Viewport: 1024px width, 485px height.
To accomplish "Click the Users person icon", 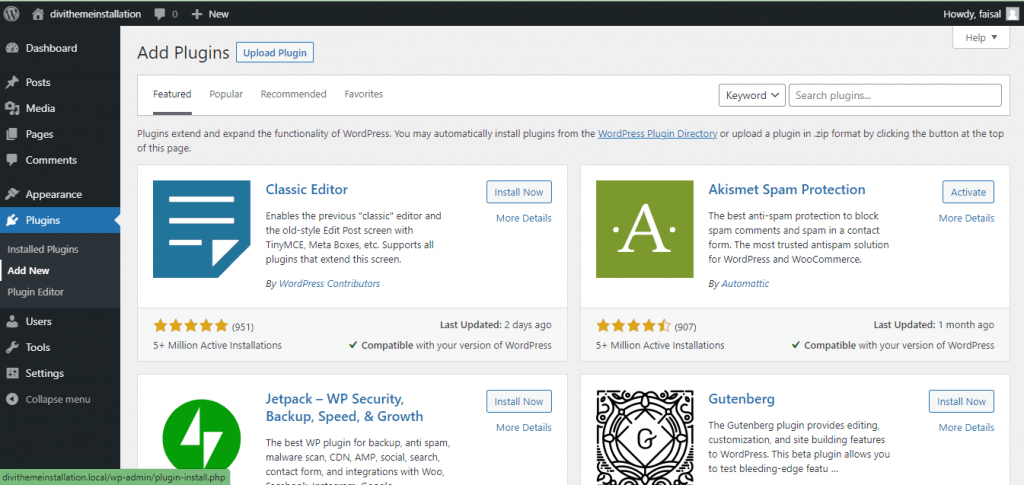I will point(12,322).
